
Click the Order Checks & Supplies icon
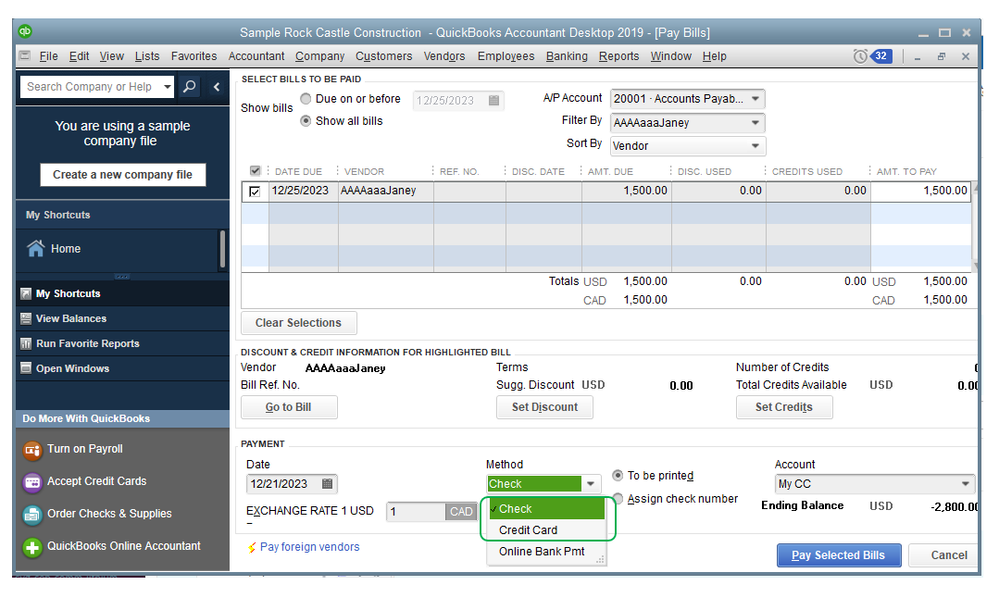click(x=32, y=514)
